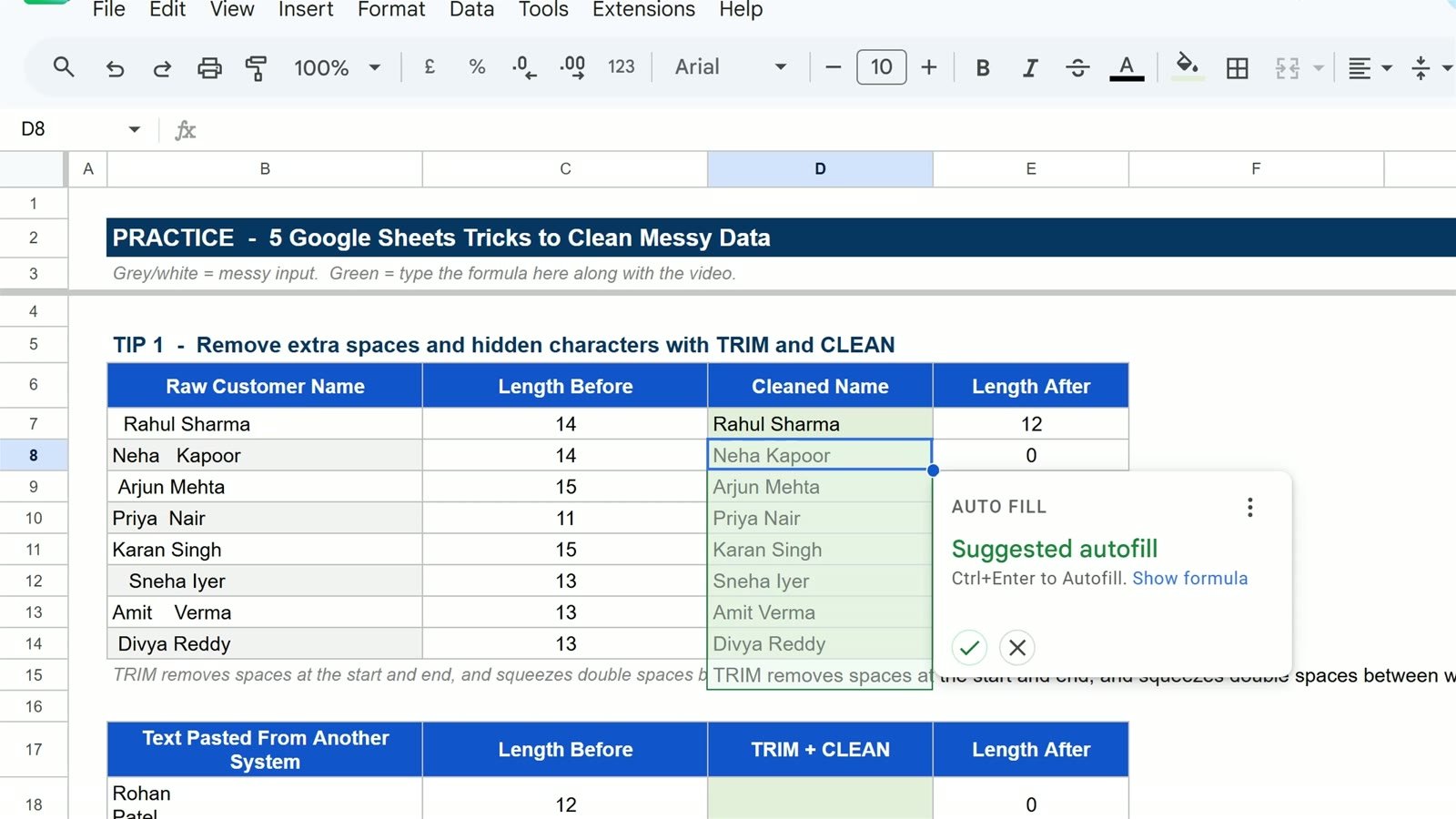
Task: Redo the last action
Action: pos(162,67)
